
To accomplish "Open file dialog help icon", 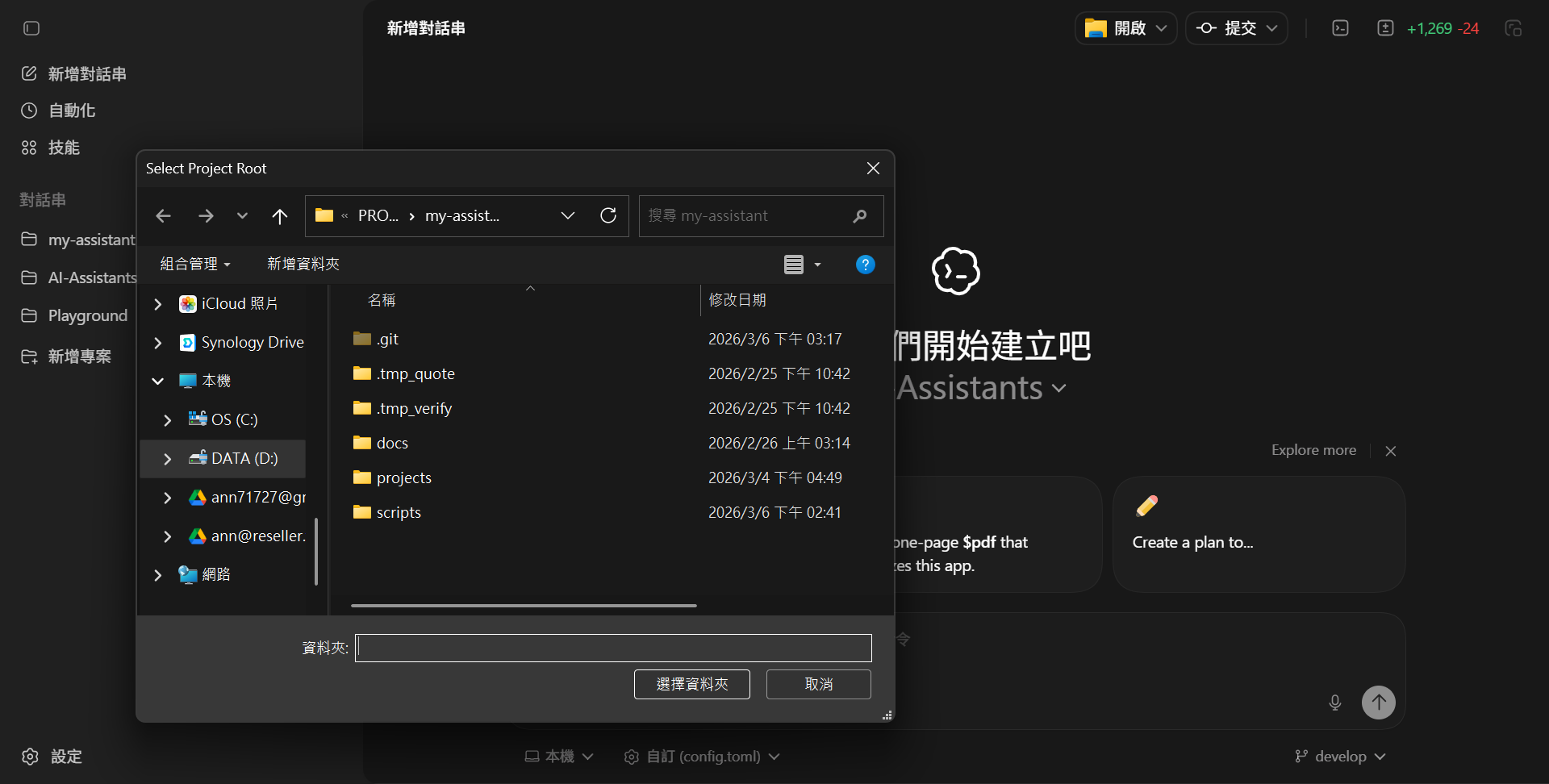I will [865, 265].
